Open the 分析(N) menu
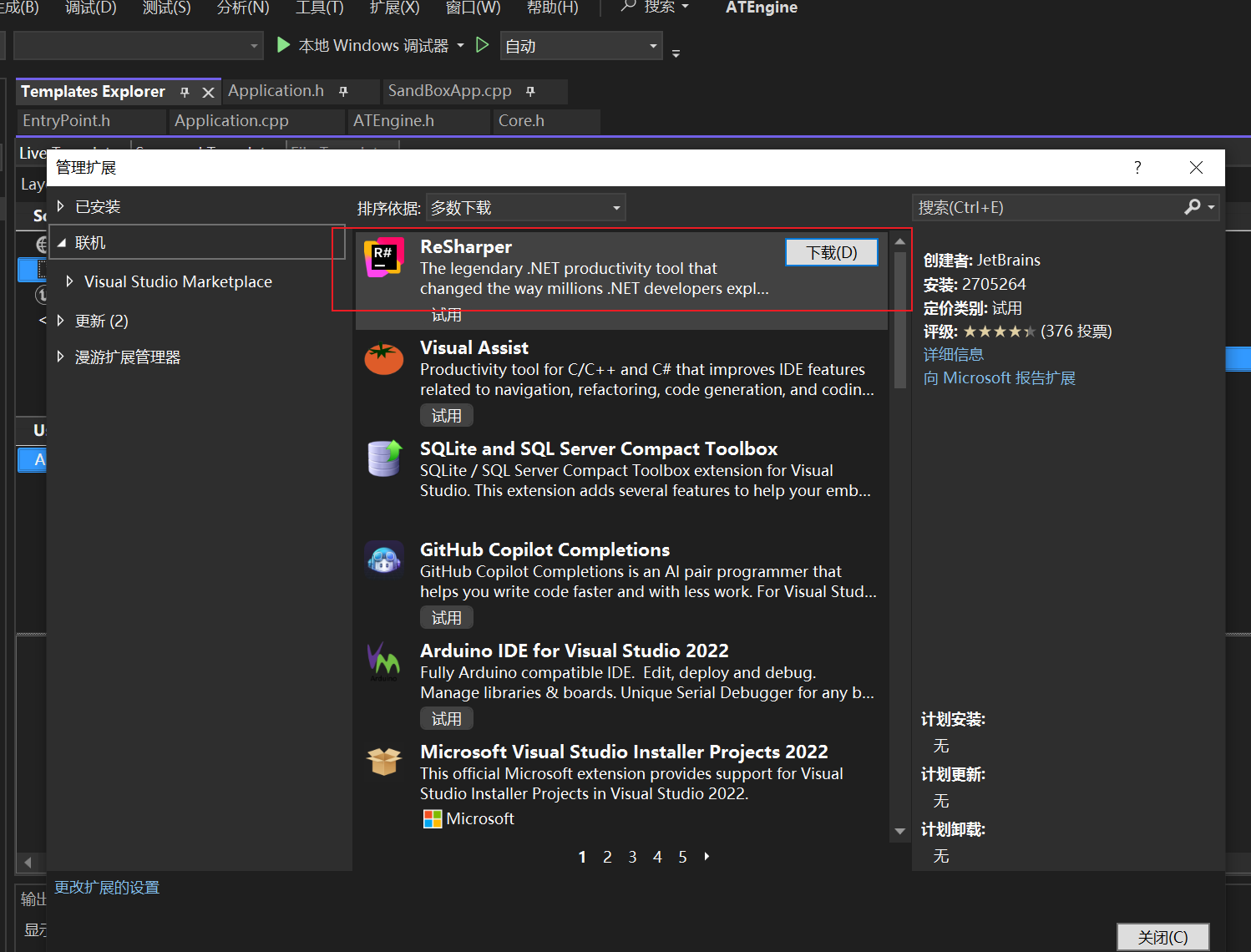The height and width of the screenshot is (952, 1251). [x=243, y=8]
